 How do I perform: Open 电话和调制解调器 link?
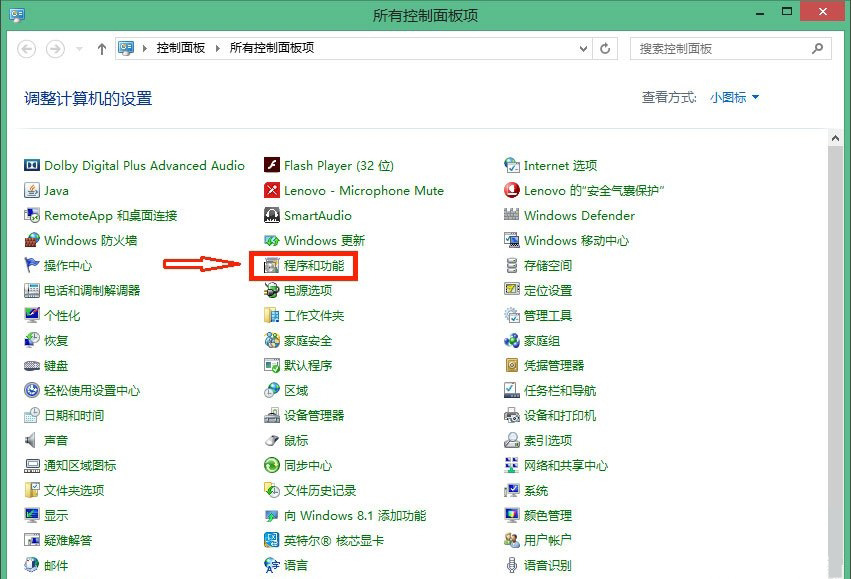92,290
